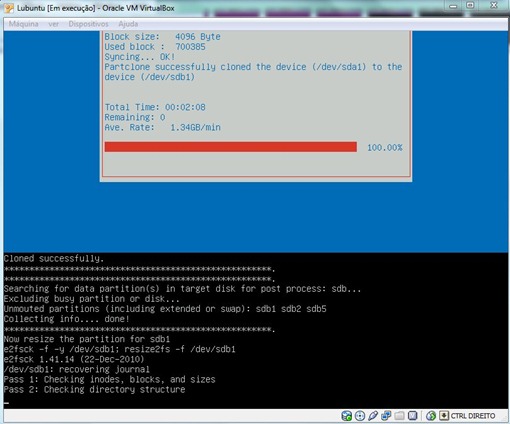The width and height of the screenshot is (510, 424).
Task: Click the Partclone successfully cloned message
Action: [253, 72]
